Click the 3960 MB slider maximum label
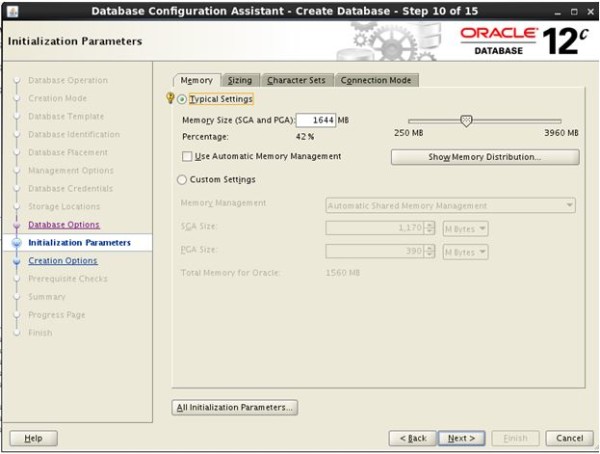This screenshot has width=600, height=454. 561,133
